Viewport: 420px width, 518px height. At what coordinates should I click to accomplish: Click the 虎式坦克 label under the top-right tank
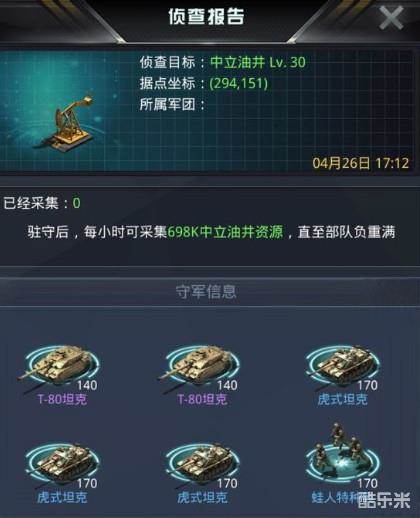342,399
